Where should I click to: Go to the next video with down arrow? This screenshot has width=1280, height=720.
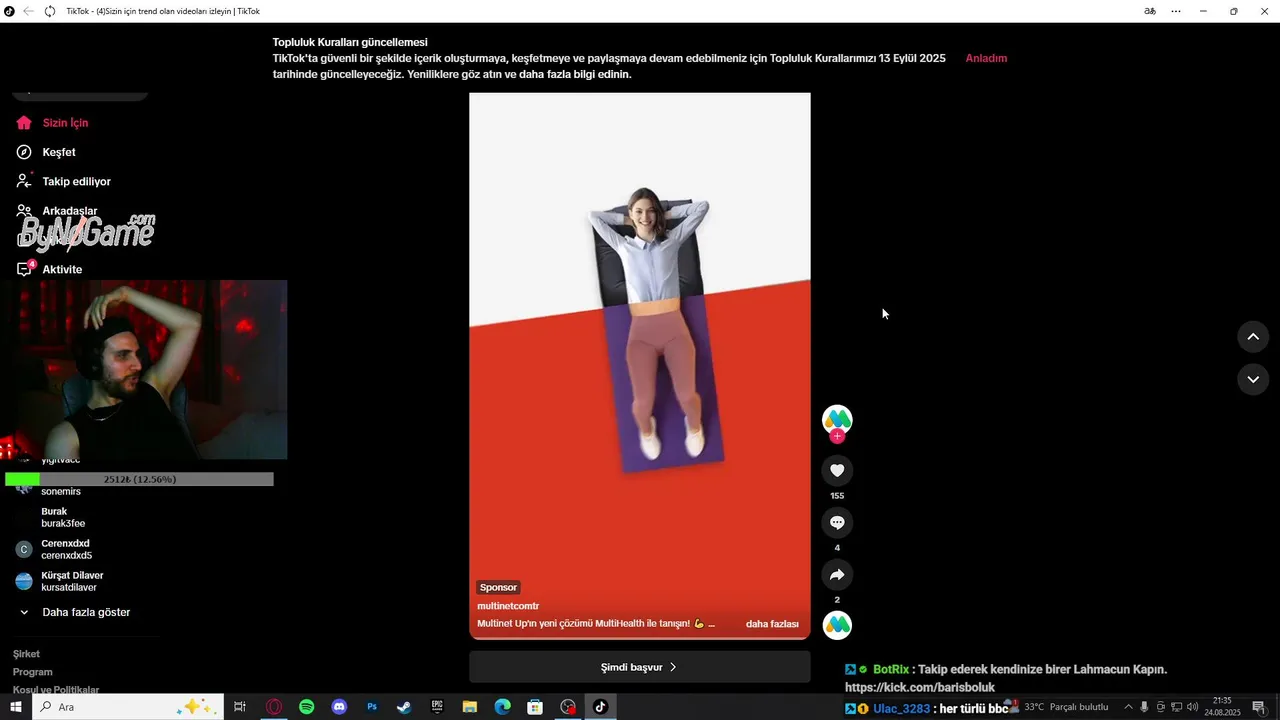point(1253,379)
